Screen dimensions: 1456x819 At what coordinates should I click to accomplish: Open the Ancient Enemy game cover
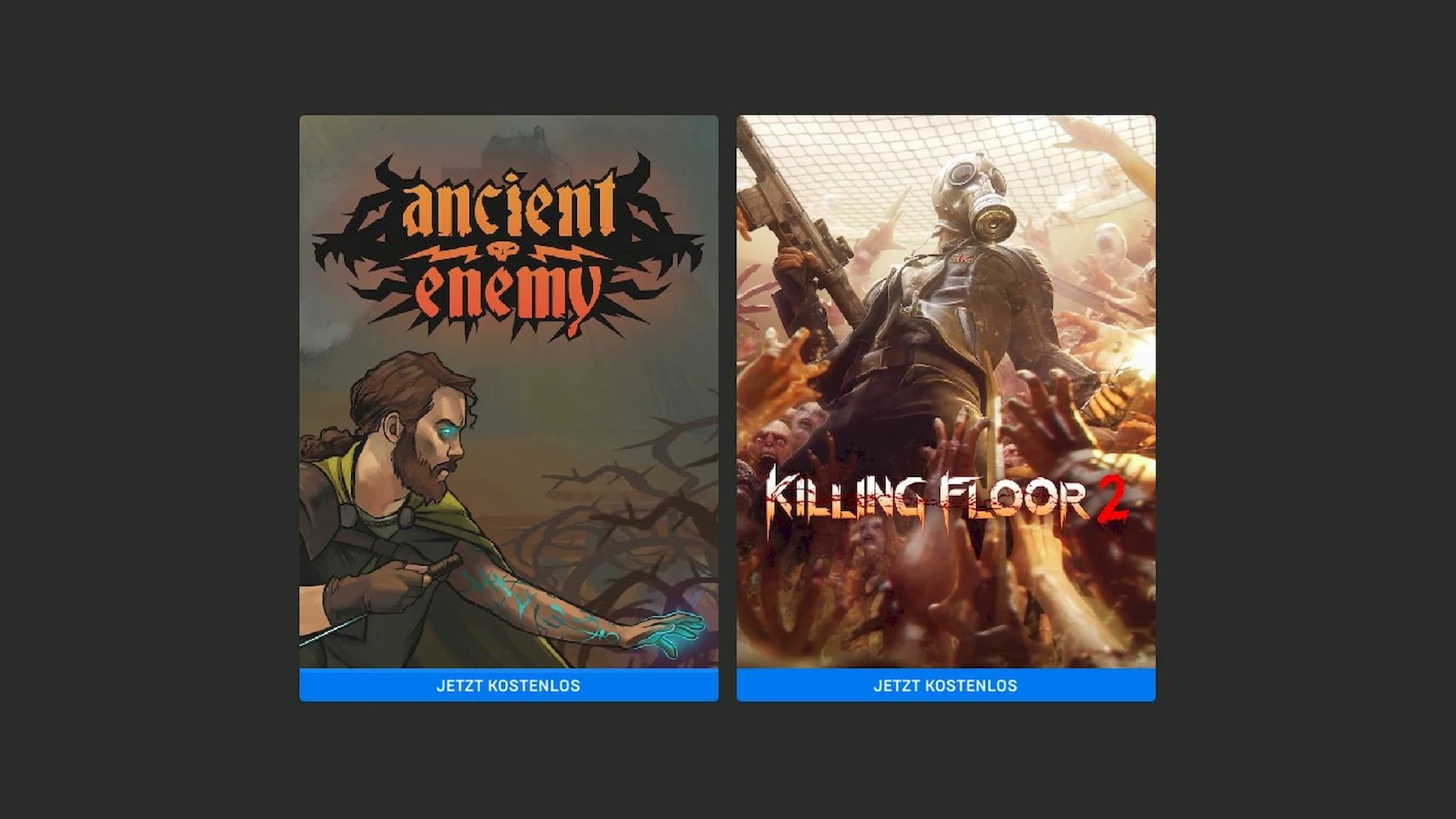508,392
